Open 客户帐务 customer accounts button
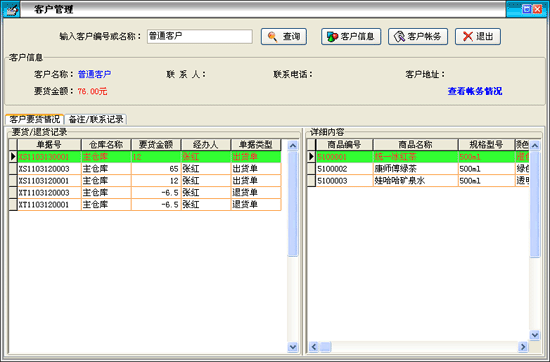The image size is (550, 362). coord(418,36)
